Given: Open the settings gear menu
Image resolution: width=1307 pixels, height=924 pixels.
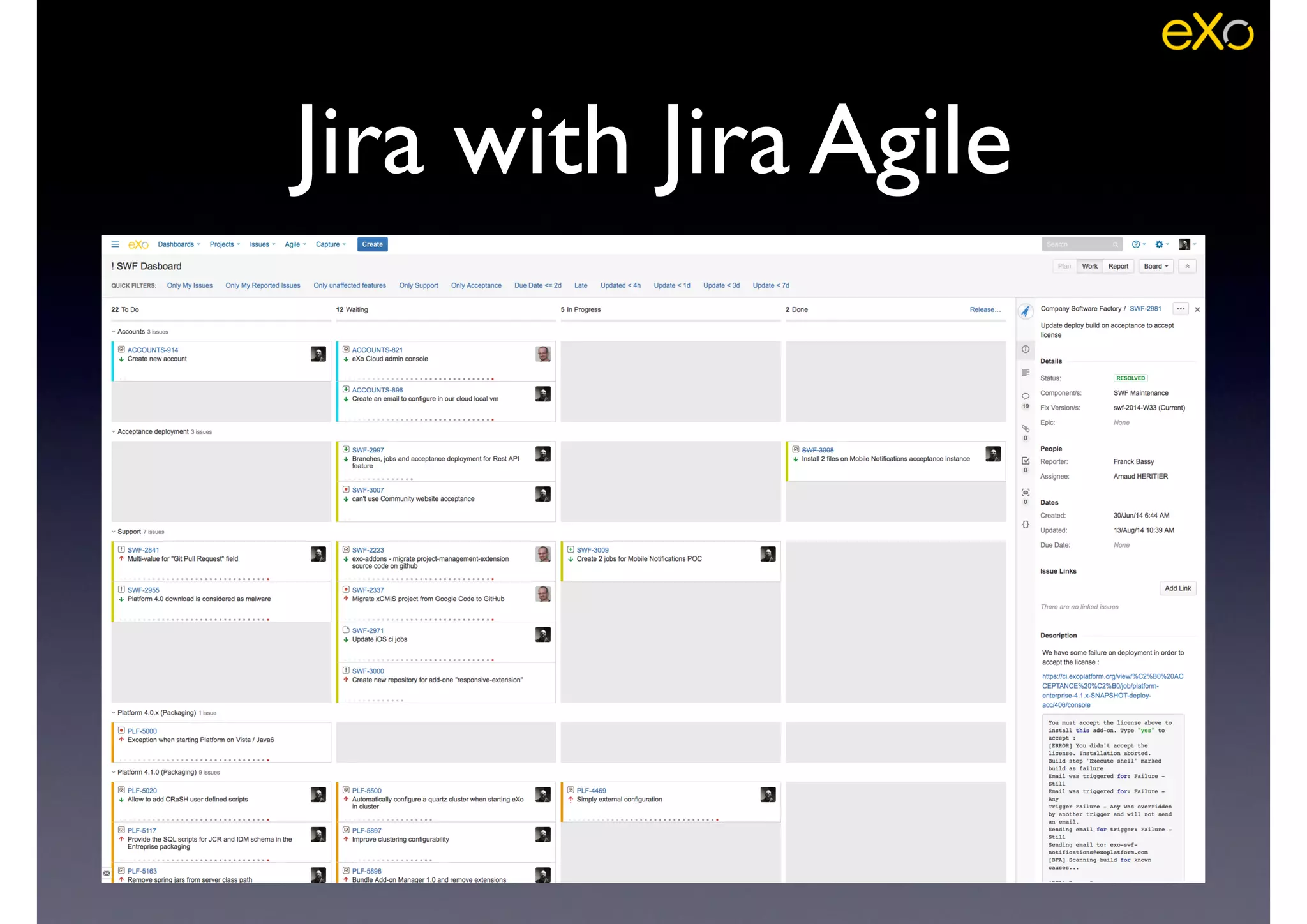Looking at the screenshot, I should [x=1161, y=244].
